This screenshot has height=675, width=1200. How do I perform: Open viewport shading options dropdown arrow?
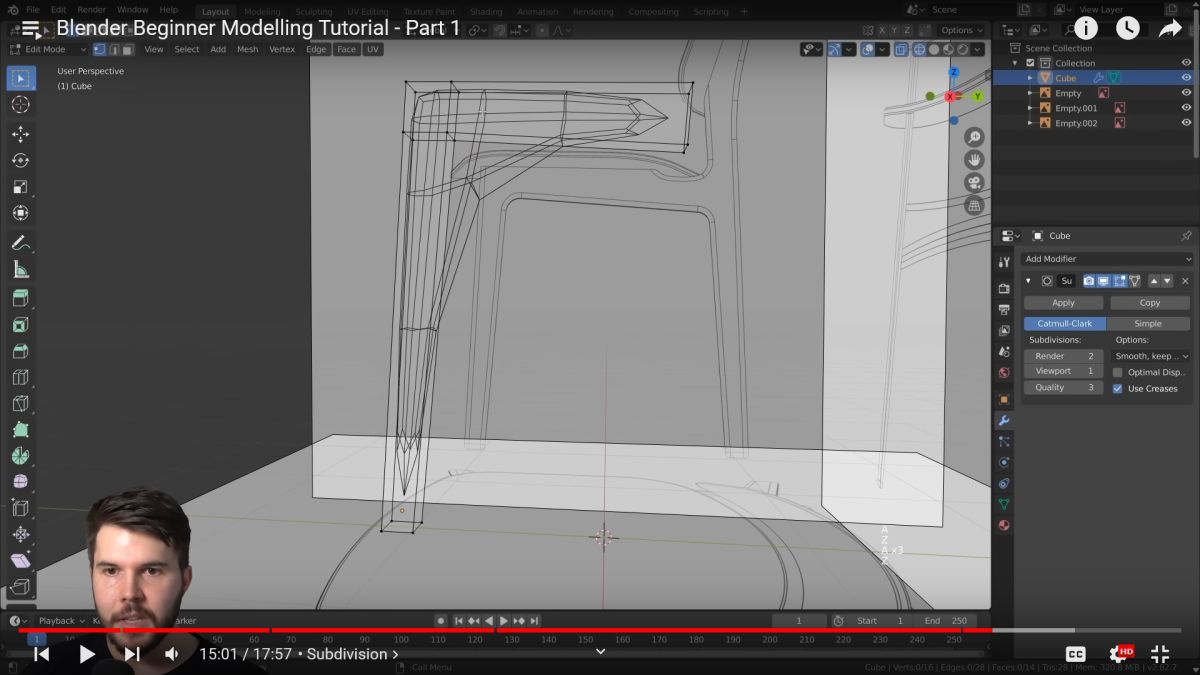click(x=975, y=49)
